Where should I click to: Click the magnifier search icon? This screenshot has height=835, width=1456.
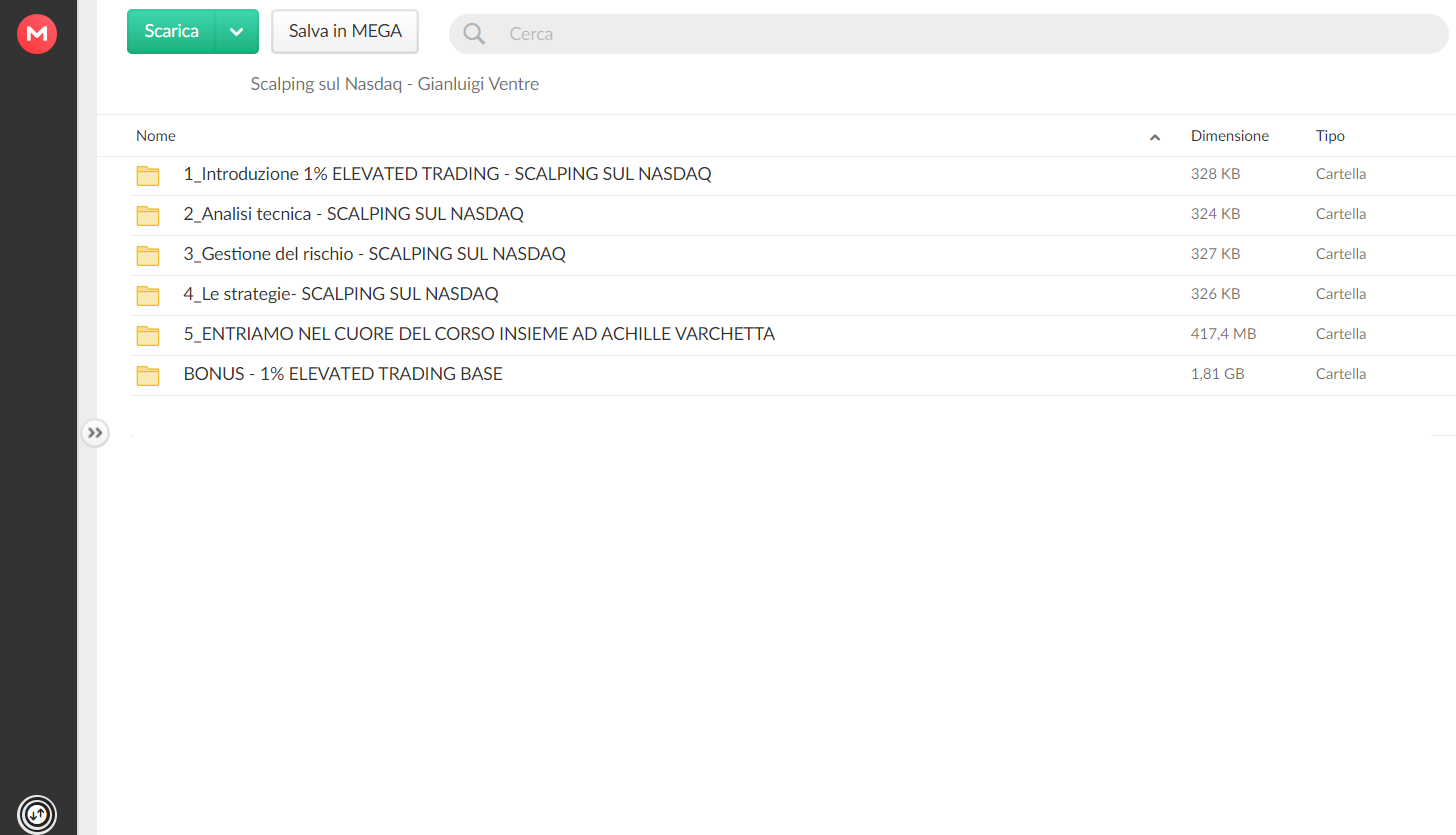pyautogui.click(x=474, y=34)
